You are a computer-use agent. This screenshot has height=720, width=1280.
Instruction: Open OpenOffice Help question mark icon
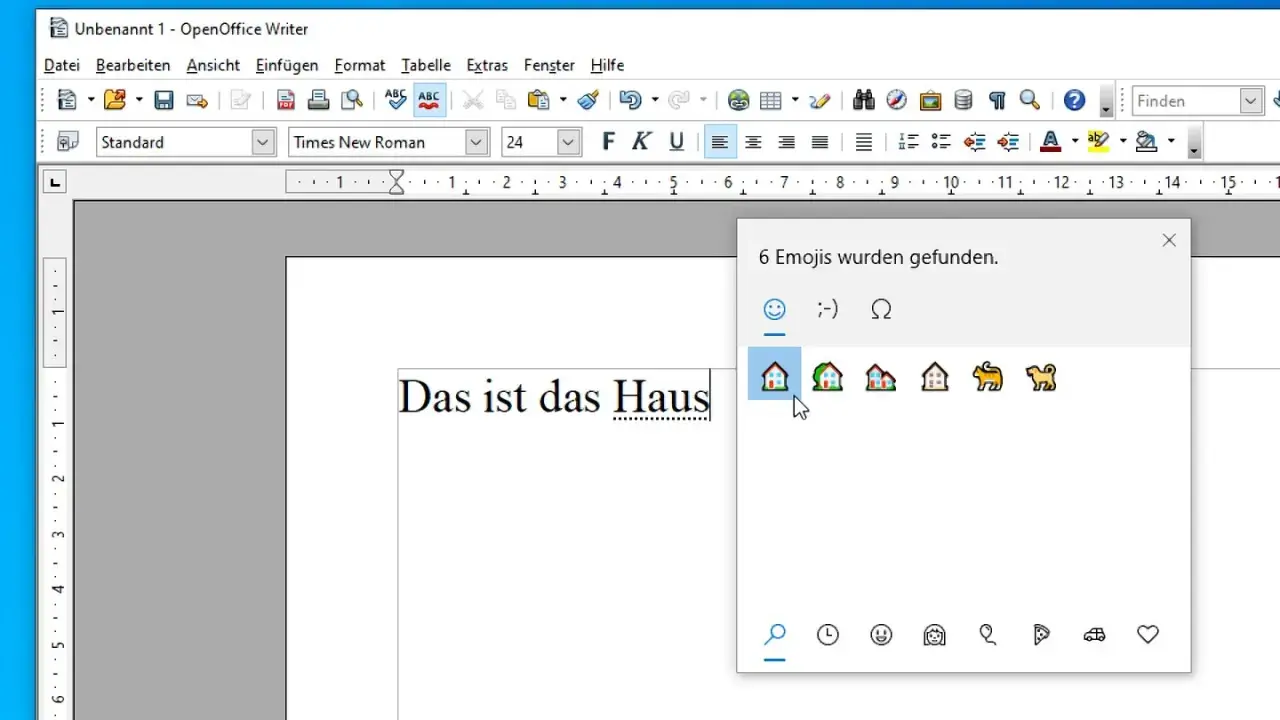pos(1074,100)
